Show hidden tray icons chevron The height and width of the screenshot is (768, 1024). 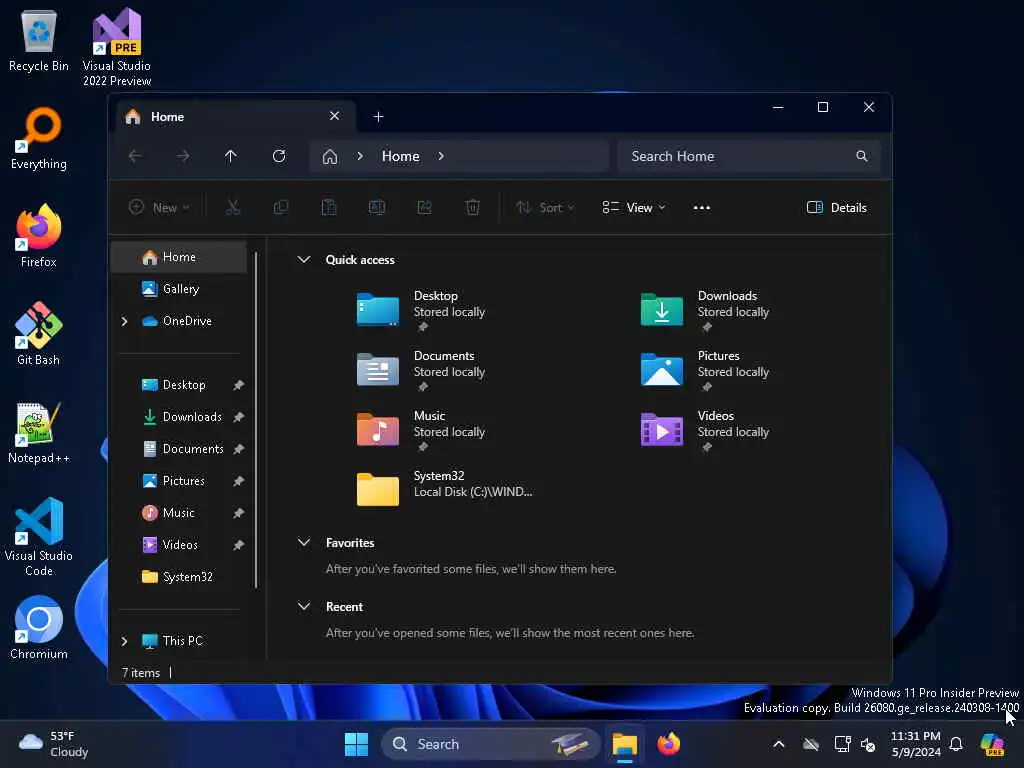pos(778,744)
